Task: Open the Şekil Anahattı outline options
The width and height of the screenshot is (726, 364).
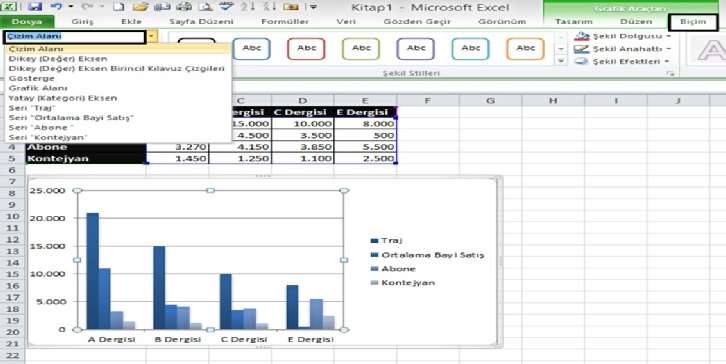Action: 622,49
